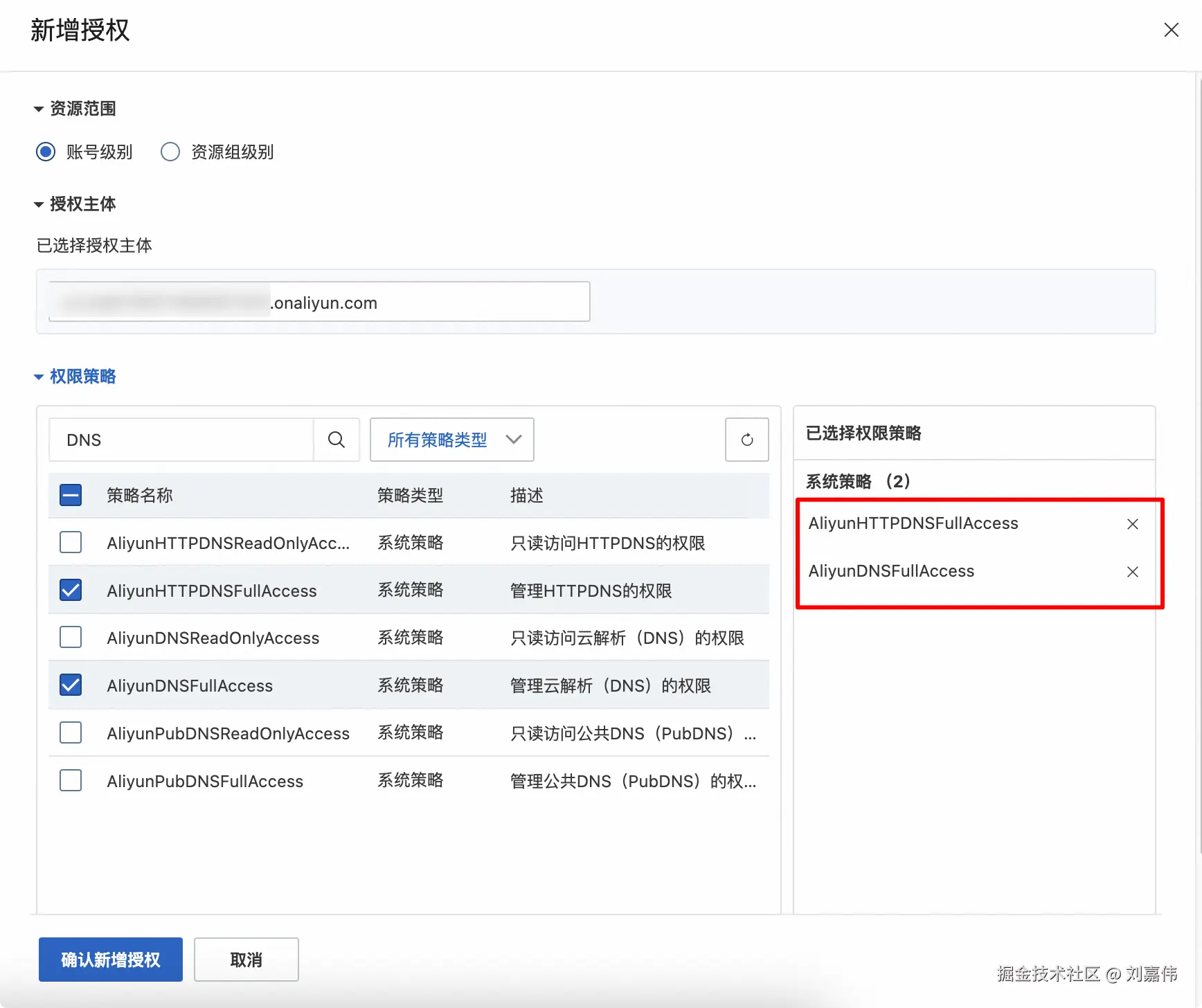Click 系统策略 (2) group label
This screenshot has width=1202, height=1008.
click(x=858, y=482)
